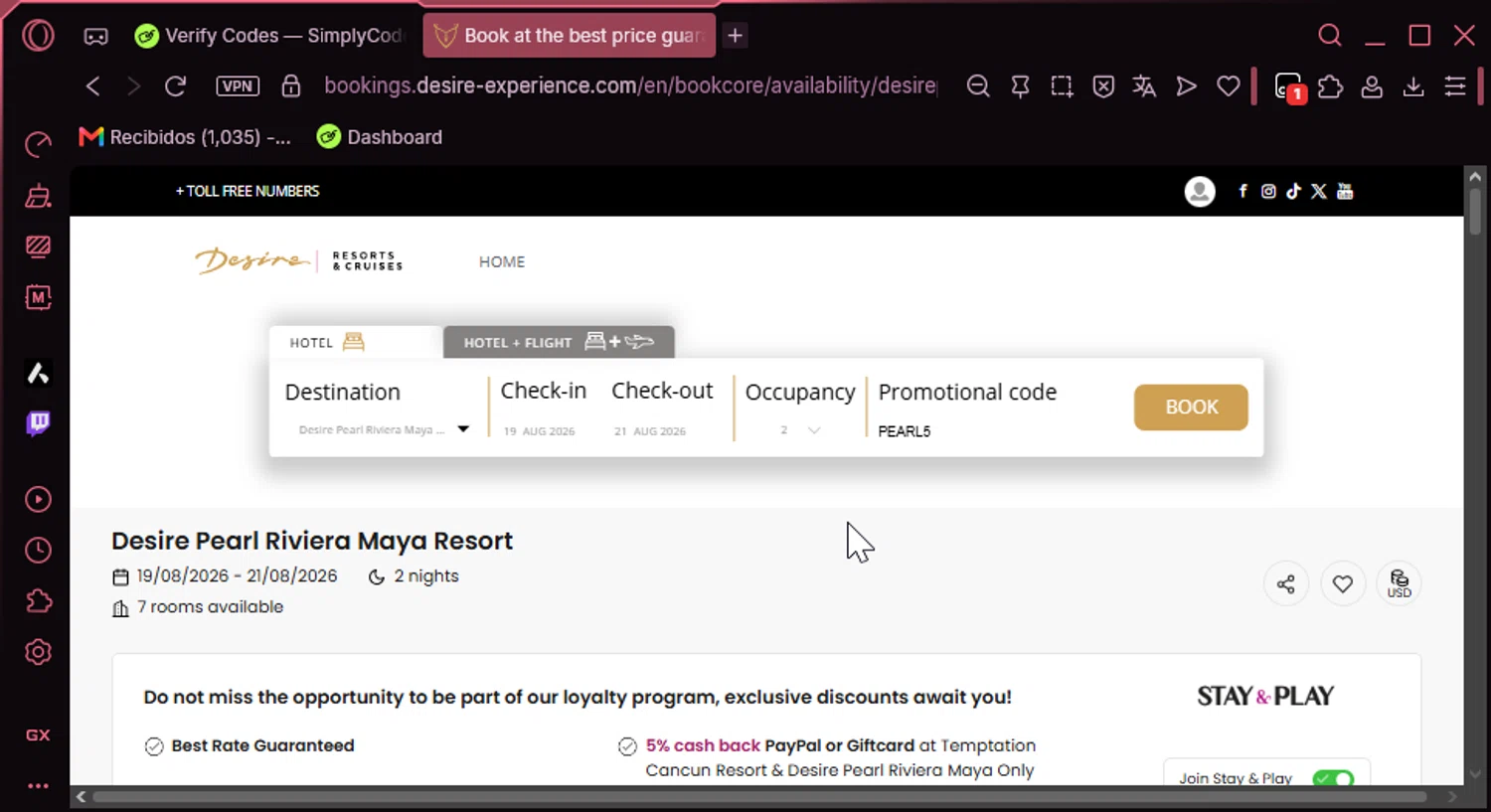Click the browser Back arrow
1491x812 pixels.
click(93, 86)
